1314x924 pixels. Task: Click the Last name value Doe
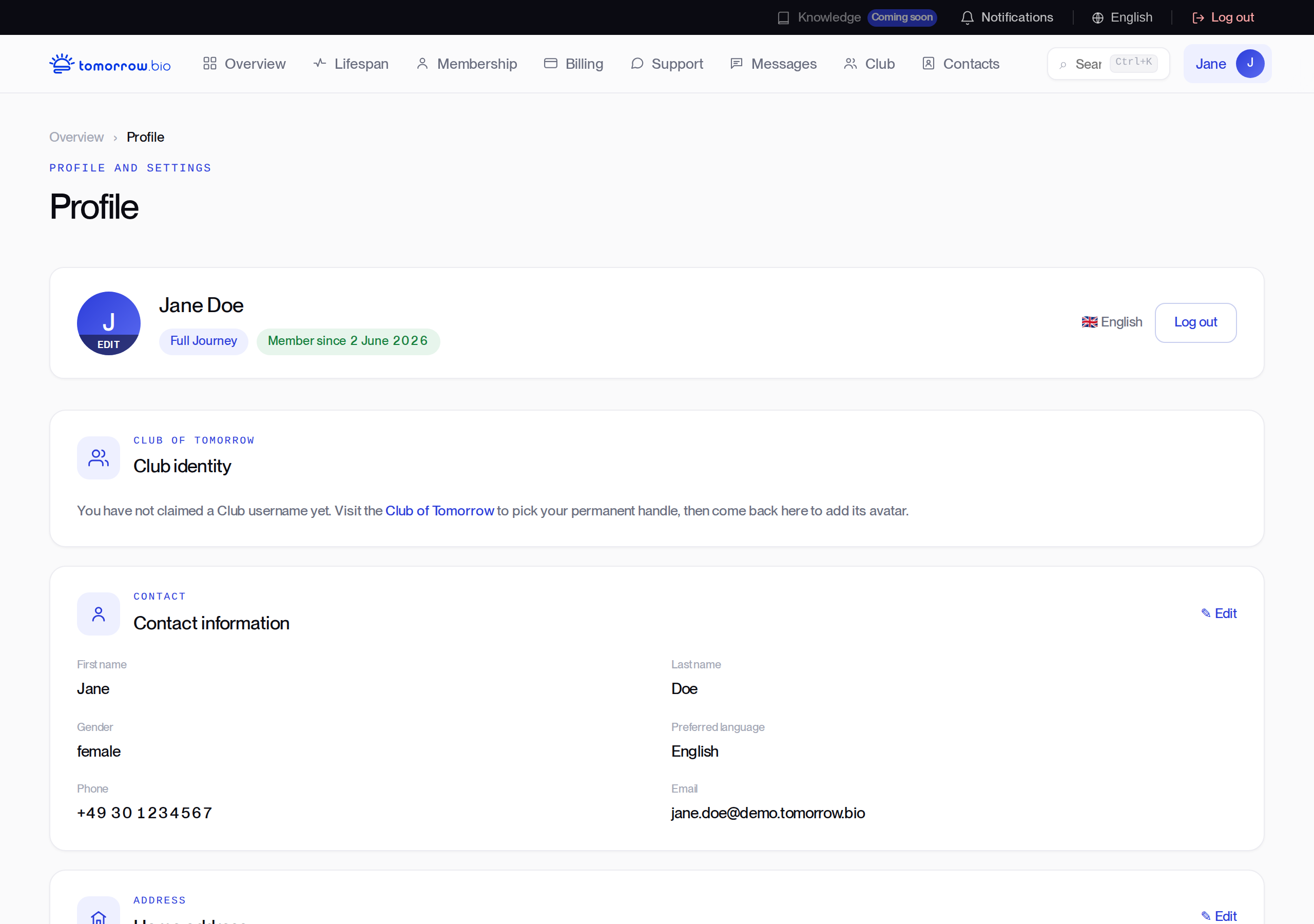coord(685,689)
